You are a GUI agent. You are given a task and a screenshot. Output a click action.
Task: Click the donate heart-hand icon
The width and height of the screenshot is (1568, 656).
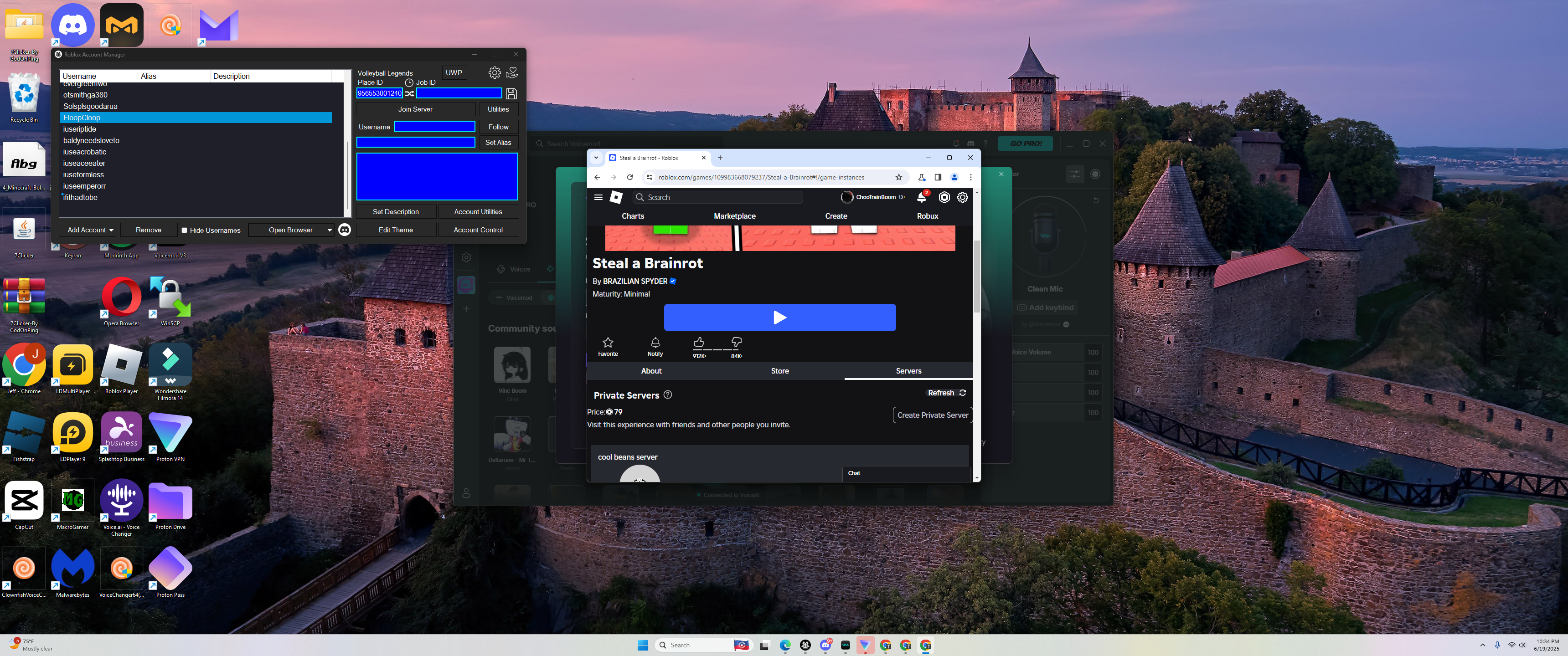coord(512,72)
